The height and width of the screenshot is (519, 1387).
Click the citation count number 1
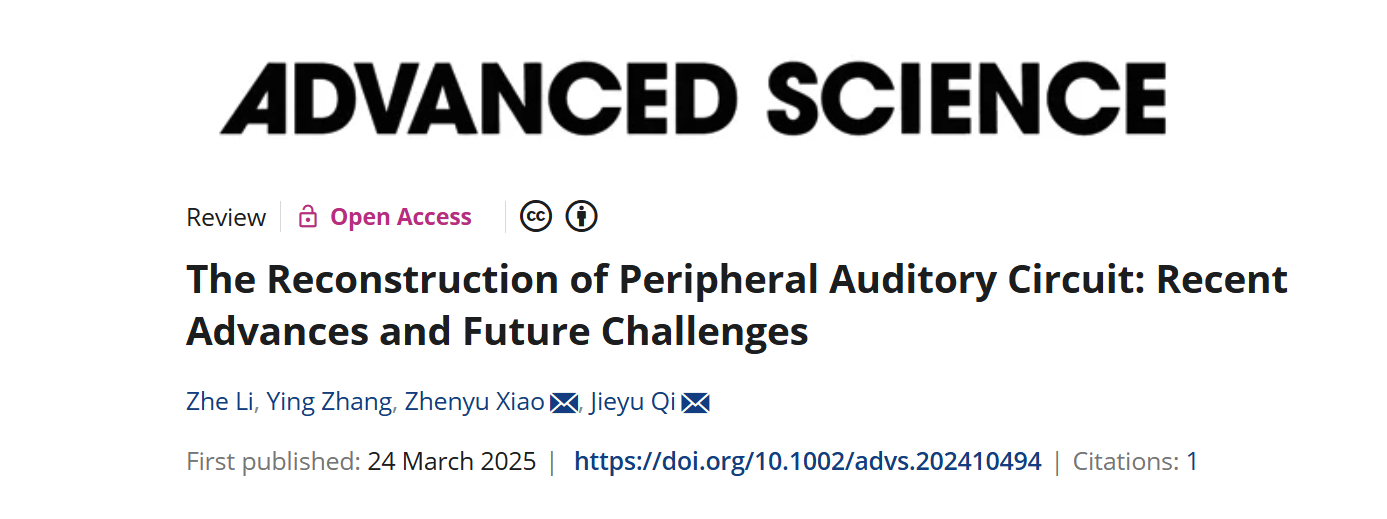1192,461
